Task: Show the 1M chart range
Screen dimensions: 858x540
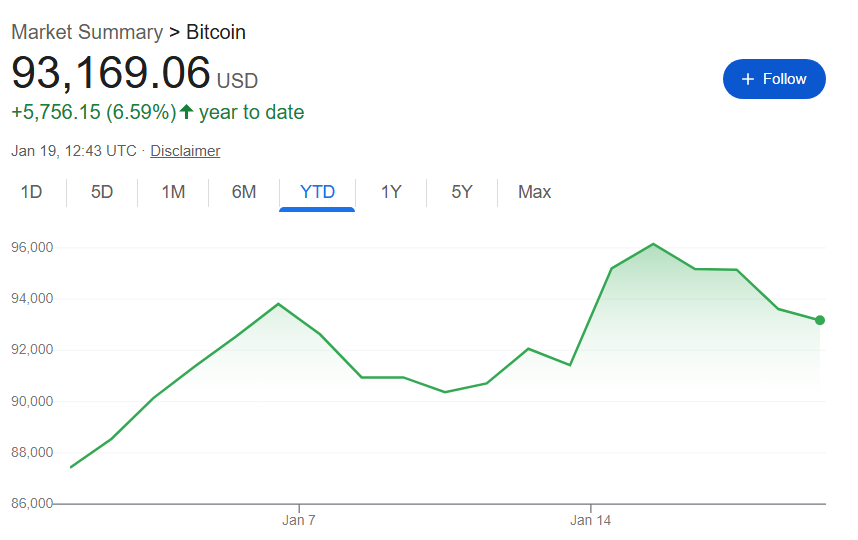Action: [x=173, y=192]
